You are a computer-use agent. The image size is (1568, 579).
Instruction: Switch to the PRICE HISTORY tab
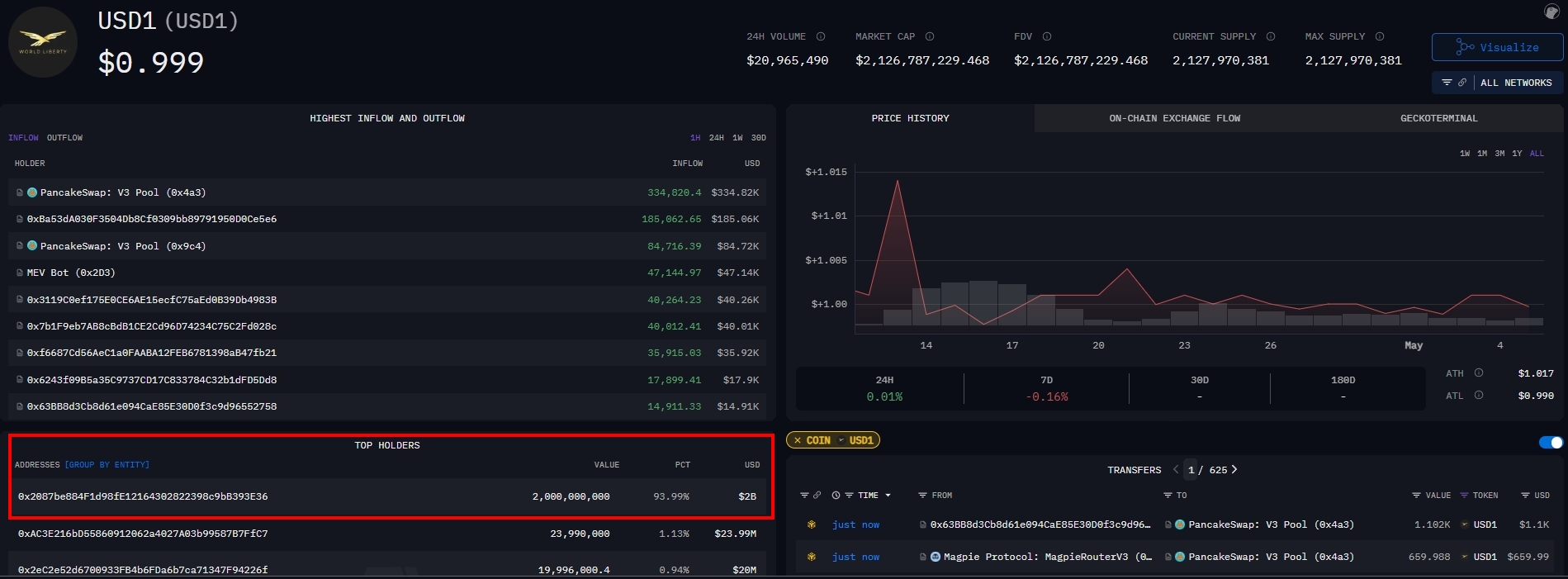[x=910, y=118]
